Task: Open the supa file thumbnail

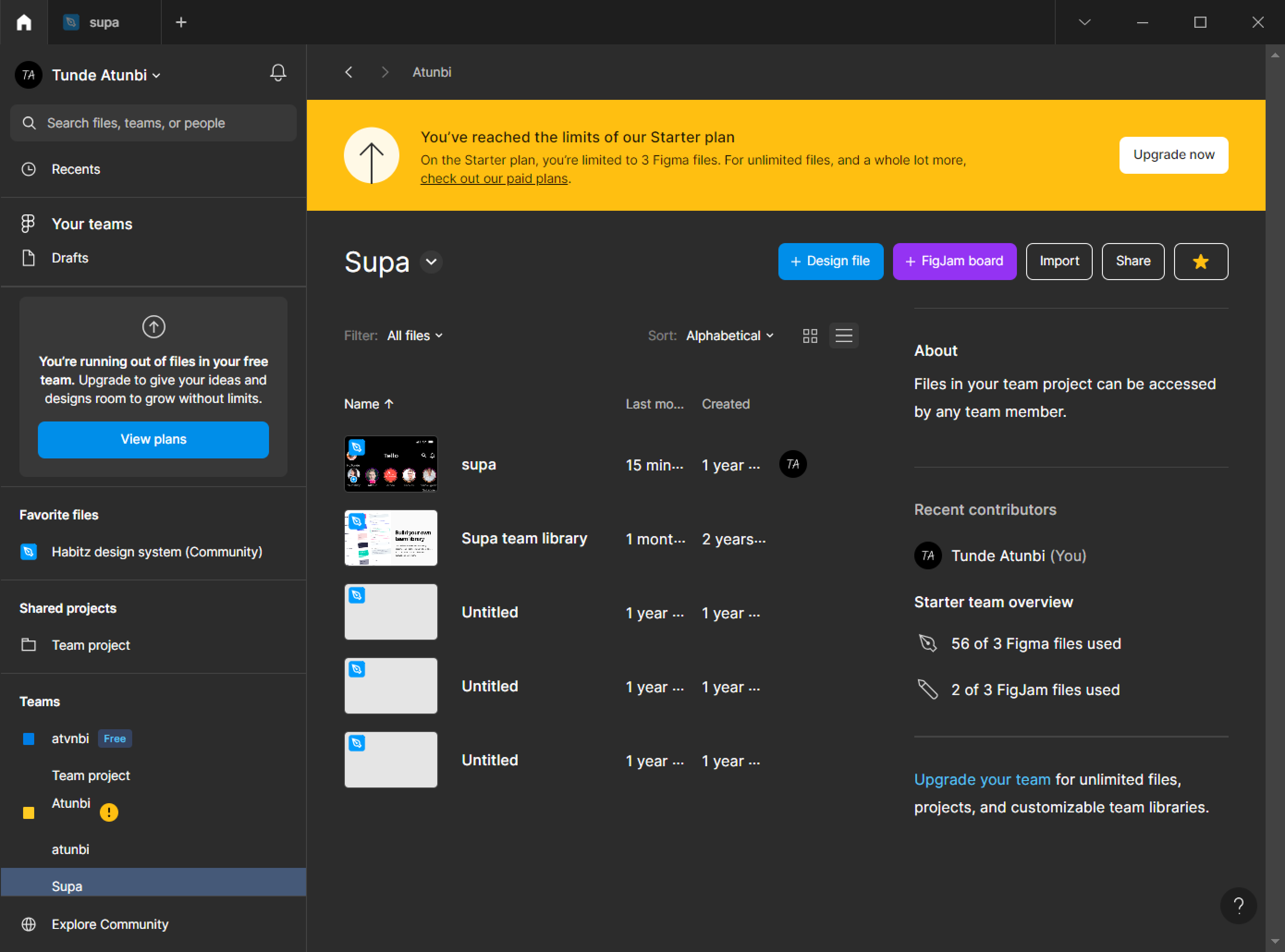Action: (391, 464)
